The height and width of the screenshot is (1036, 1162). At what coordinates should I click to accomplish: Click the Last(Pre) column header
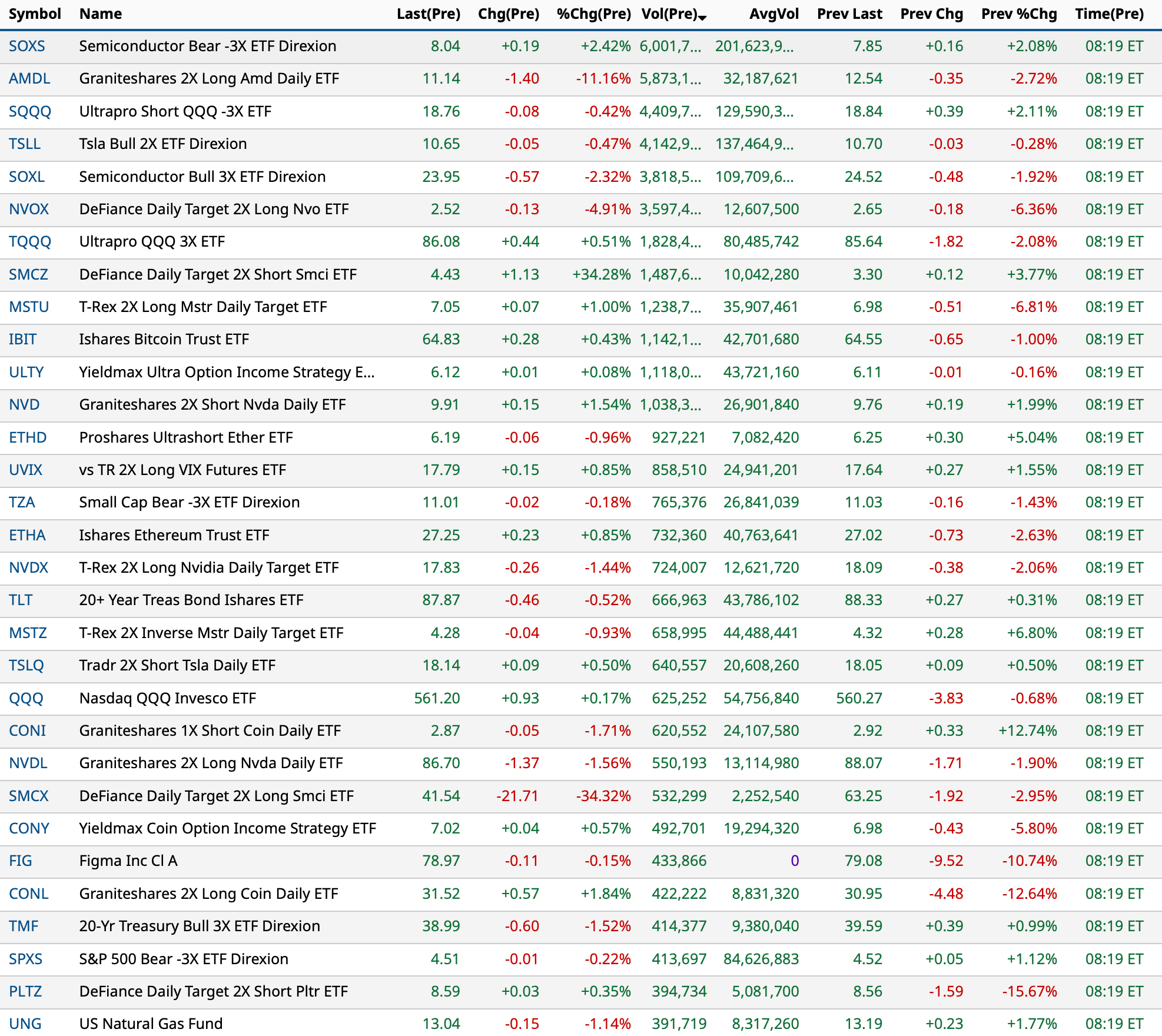[x=428, y=14]
